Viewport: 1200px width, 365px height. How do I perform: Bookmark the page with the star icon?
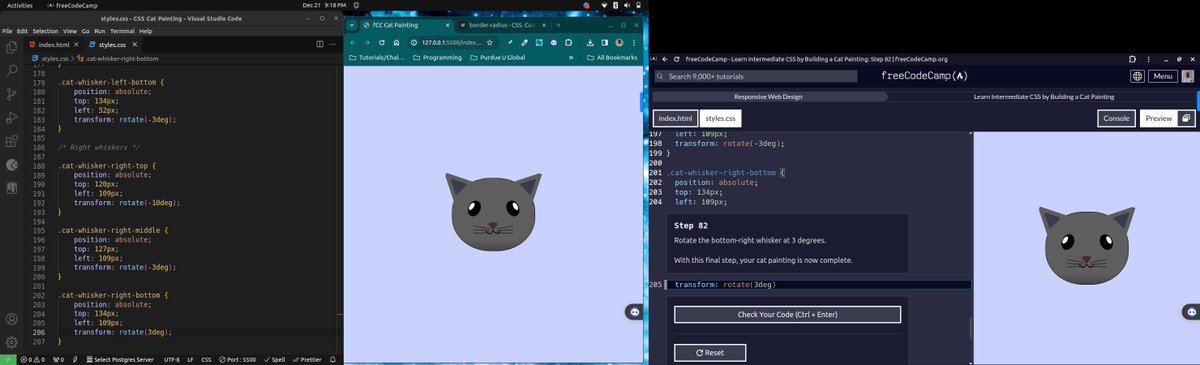pos(489,42)
